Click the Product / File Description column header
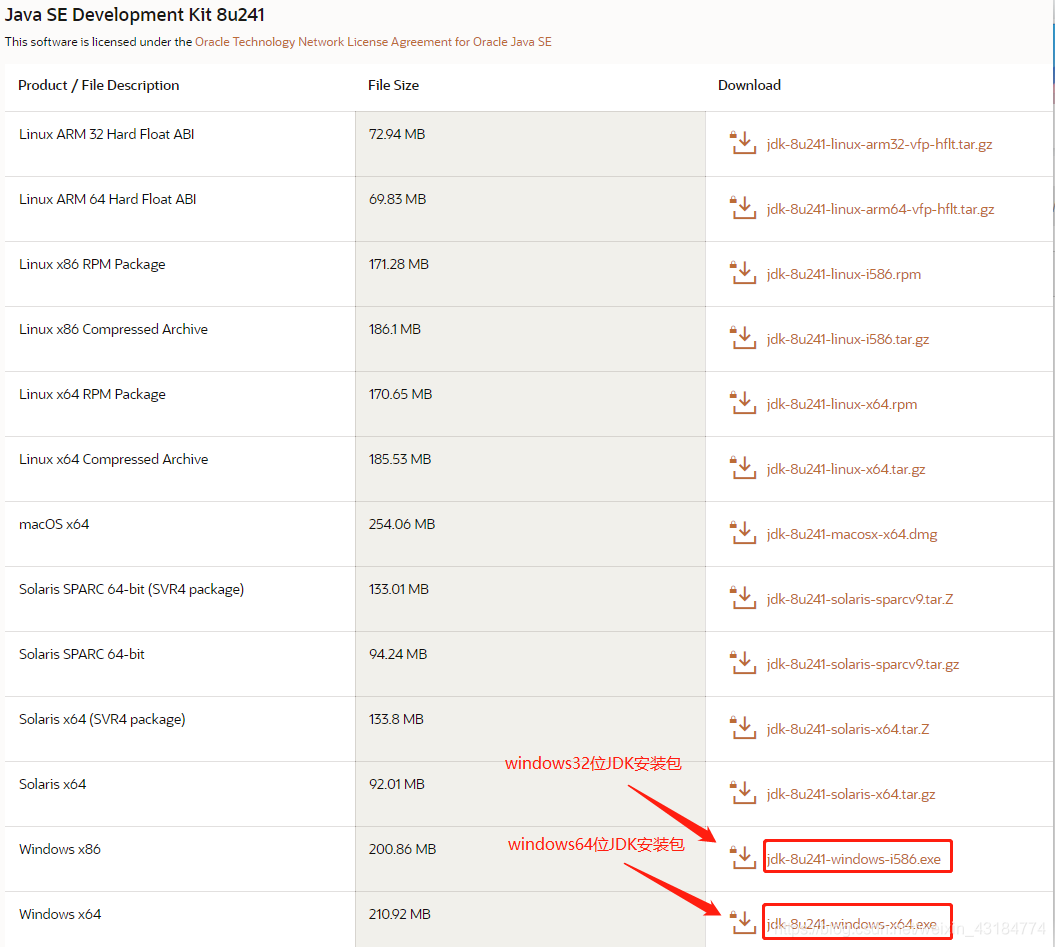Screen dimensions: 1055x947 pyautogui.click(x=98, y=85)
